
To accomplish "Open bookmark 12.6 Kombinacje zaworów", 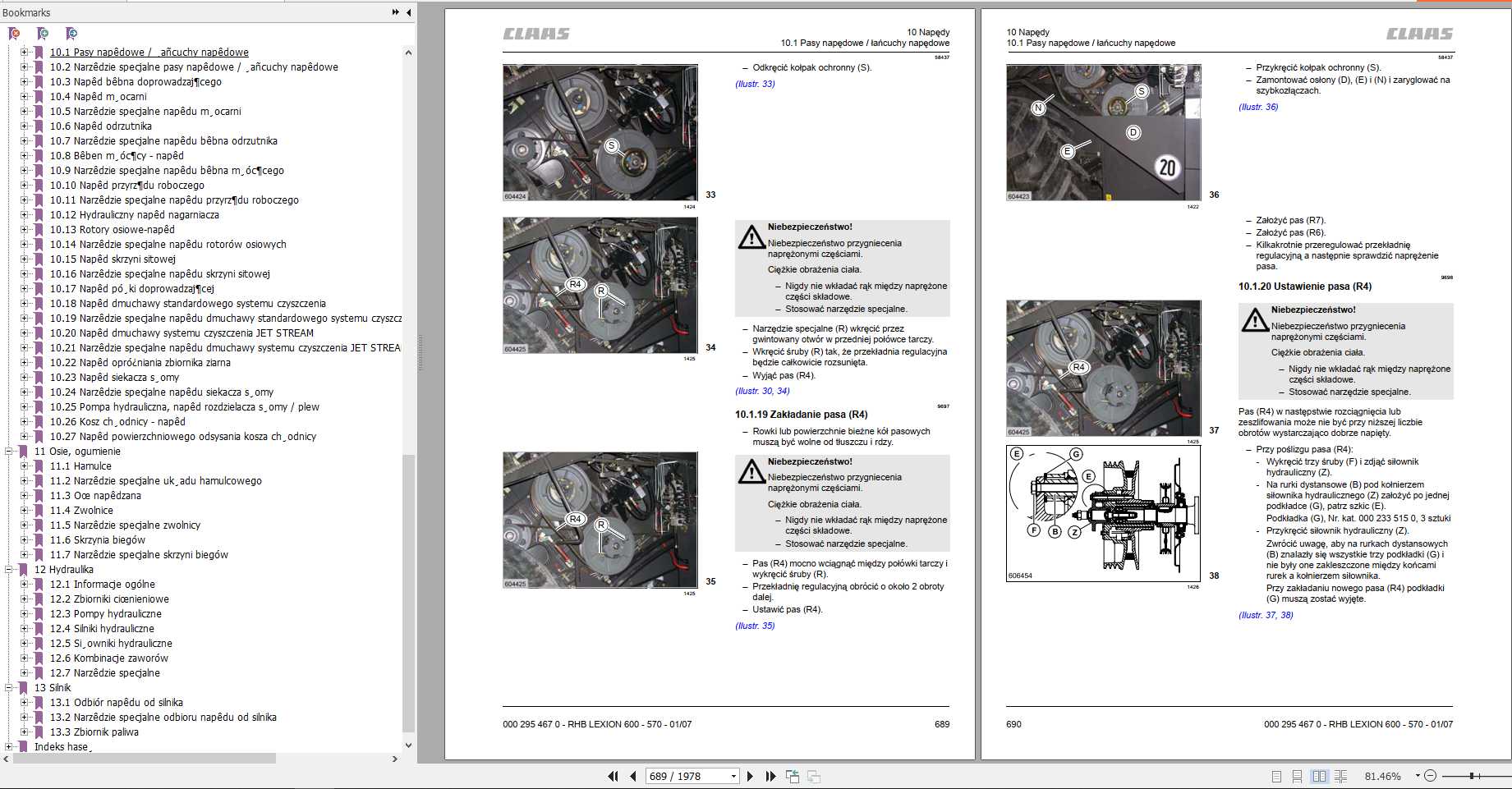I will pyautogui.click(x=108, y=658).
